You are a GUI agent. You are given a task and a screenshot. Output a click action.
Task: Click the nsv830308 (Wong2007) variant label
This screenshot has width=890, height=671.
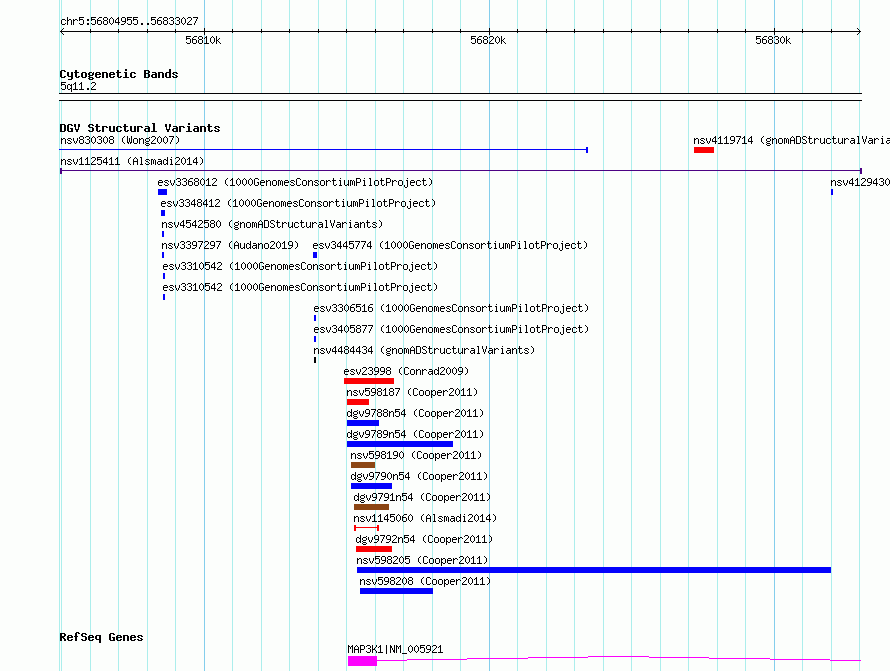click(120, 140)
